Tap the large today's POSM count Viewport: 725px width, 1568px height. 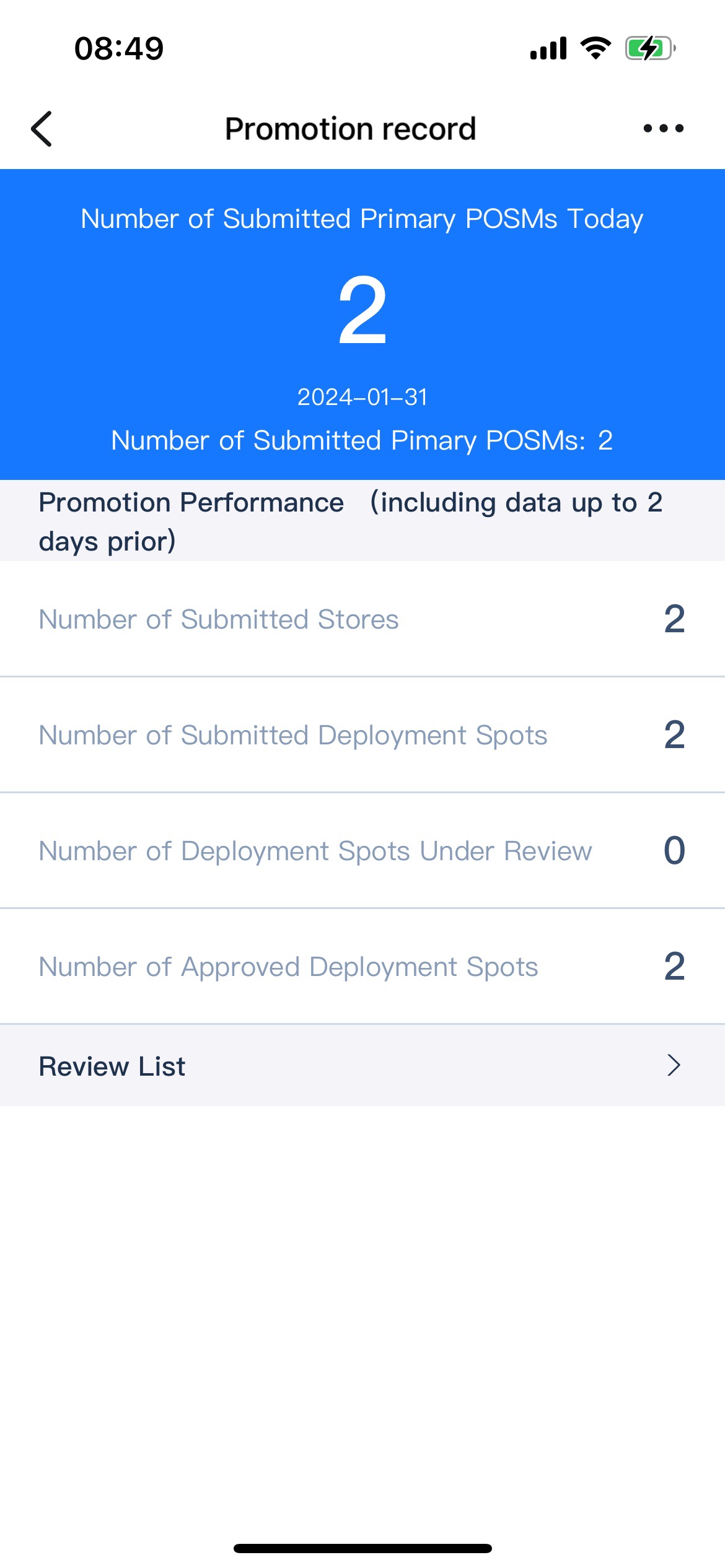pos(362,310)
